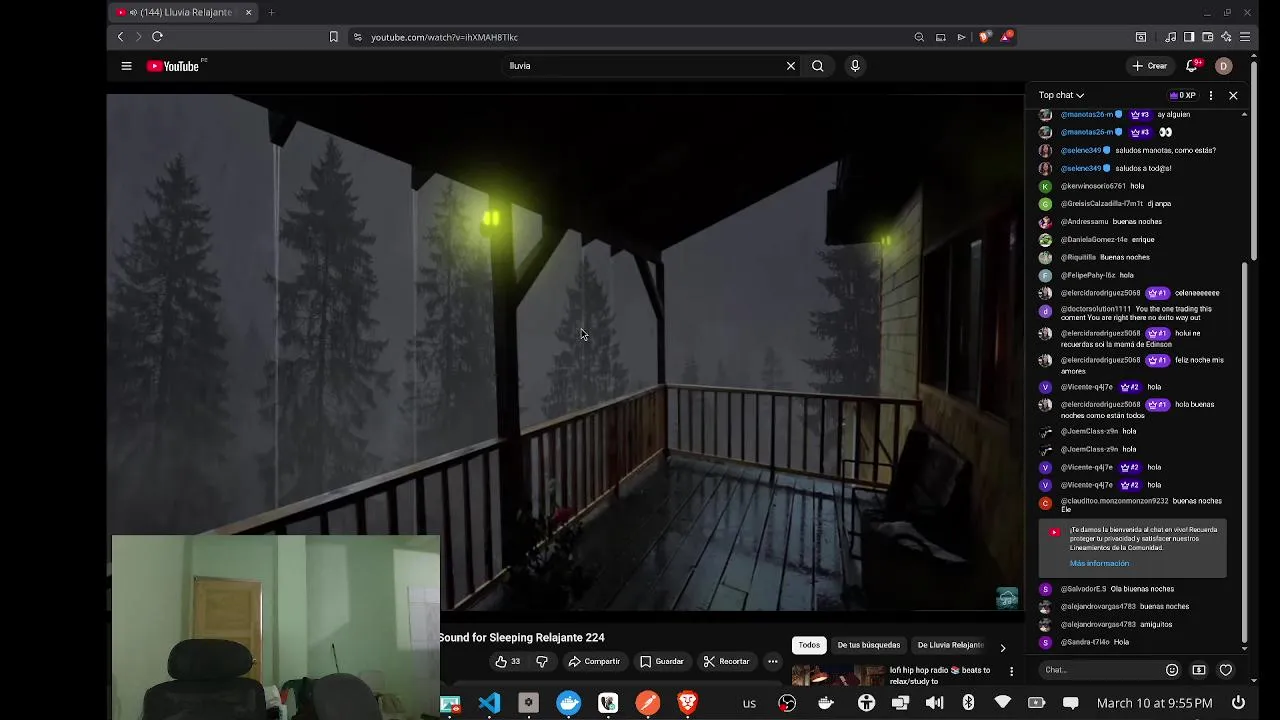Screen dimensions: 1280x720
Task: Bookmark this page
Action: tap(334, 37)
